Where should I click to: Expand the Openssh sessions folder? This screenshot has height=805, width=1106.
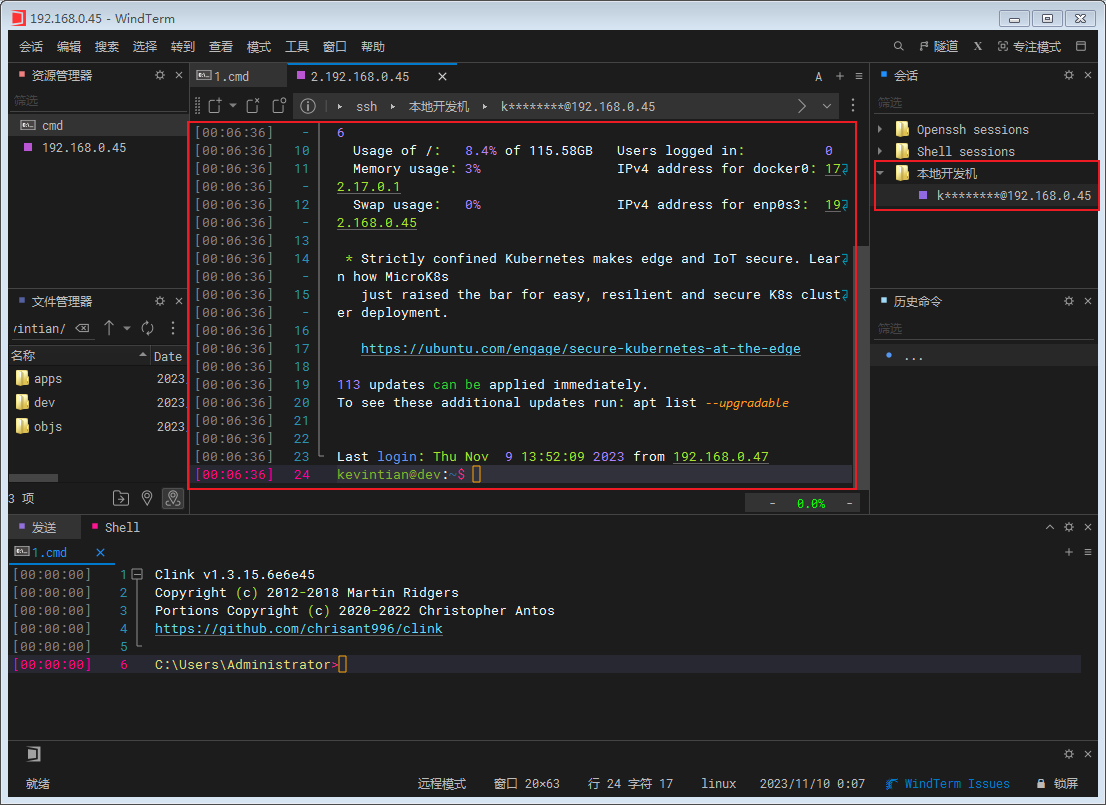click(x=880, y=130)
